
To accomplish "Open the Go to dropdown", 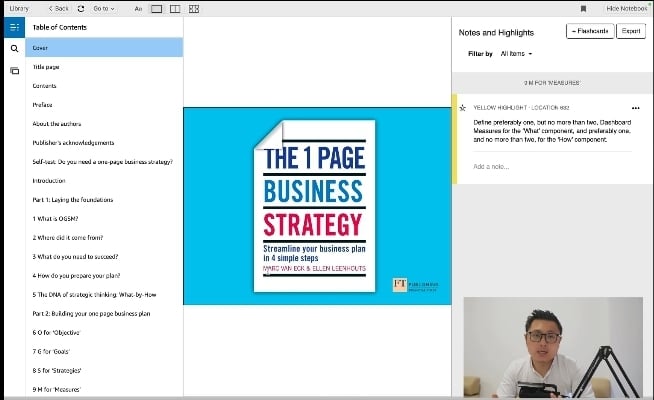I will point(103,8).
